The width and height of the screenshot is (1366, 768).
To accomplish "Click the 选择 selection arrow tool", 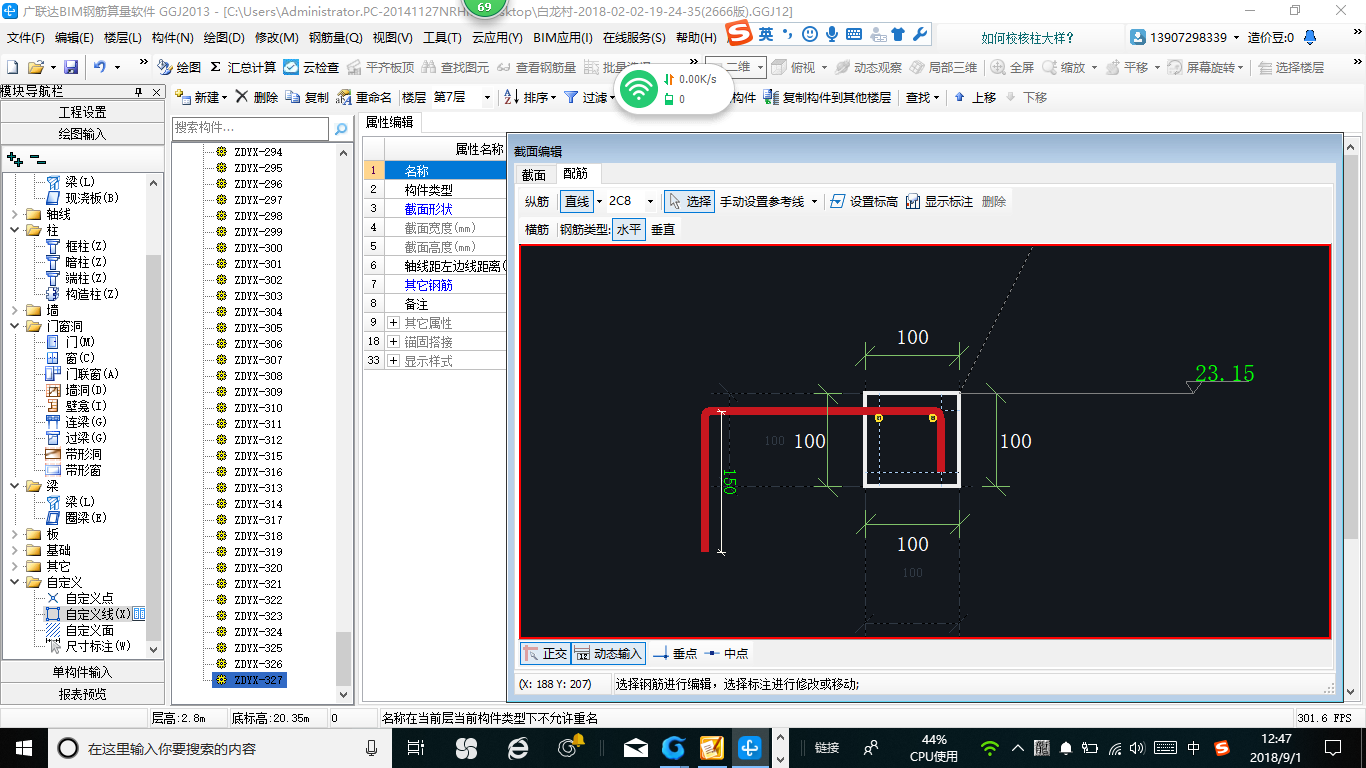I will 689,201.
